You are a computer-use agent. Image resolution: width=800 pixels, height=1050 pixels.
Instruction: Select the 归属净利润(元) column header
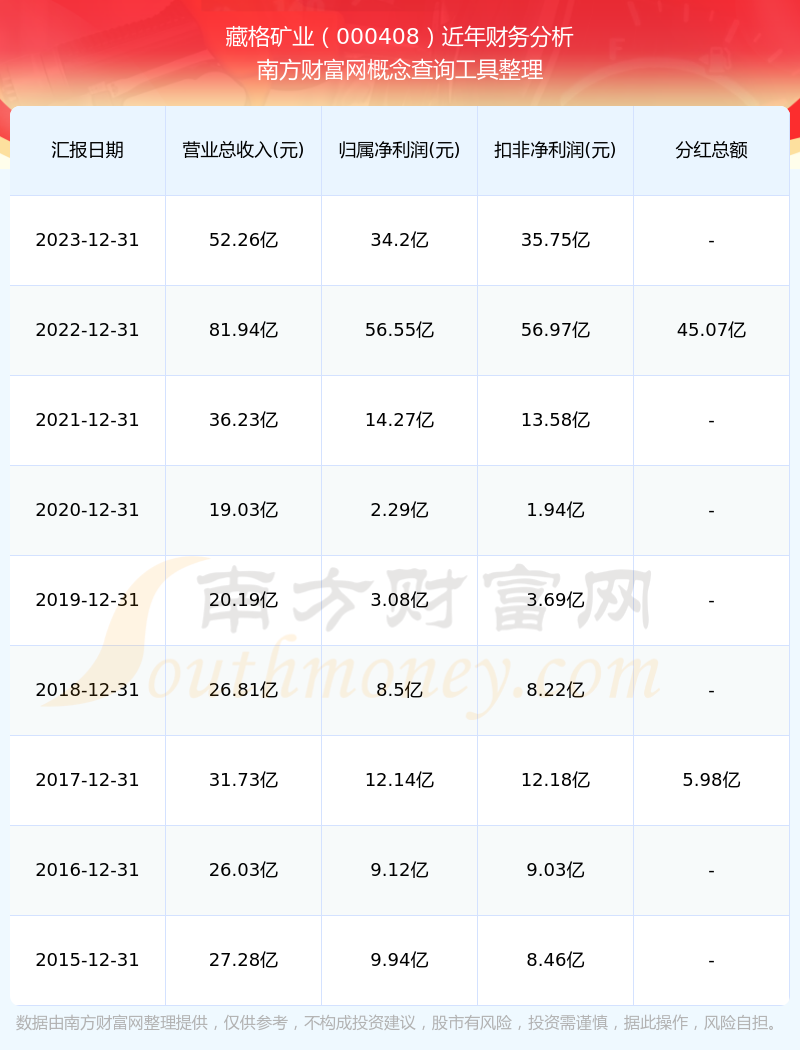[x=400, y=150]
